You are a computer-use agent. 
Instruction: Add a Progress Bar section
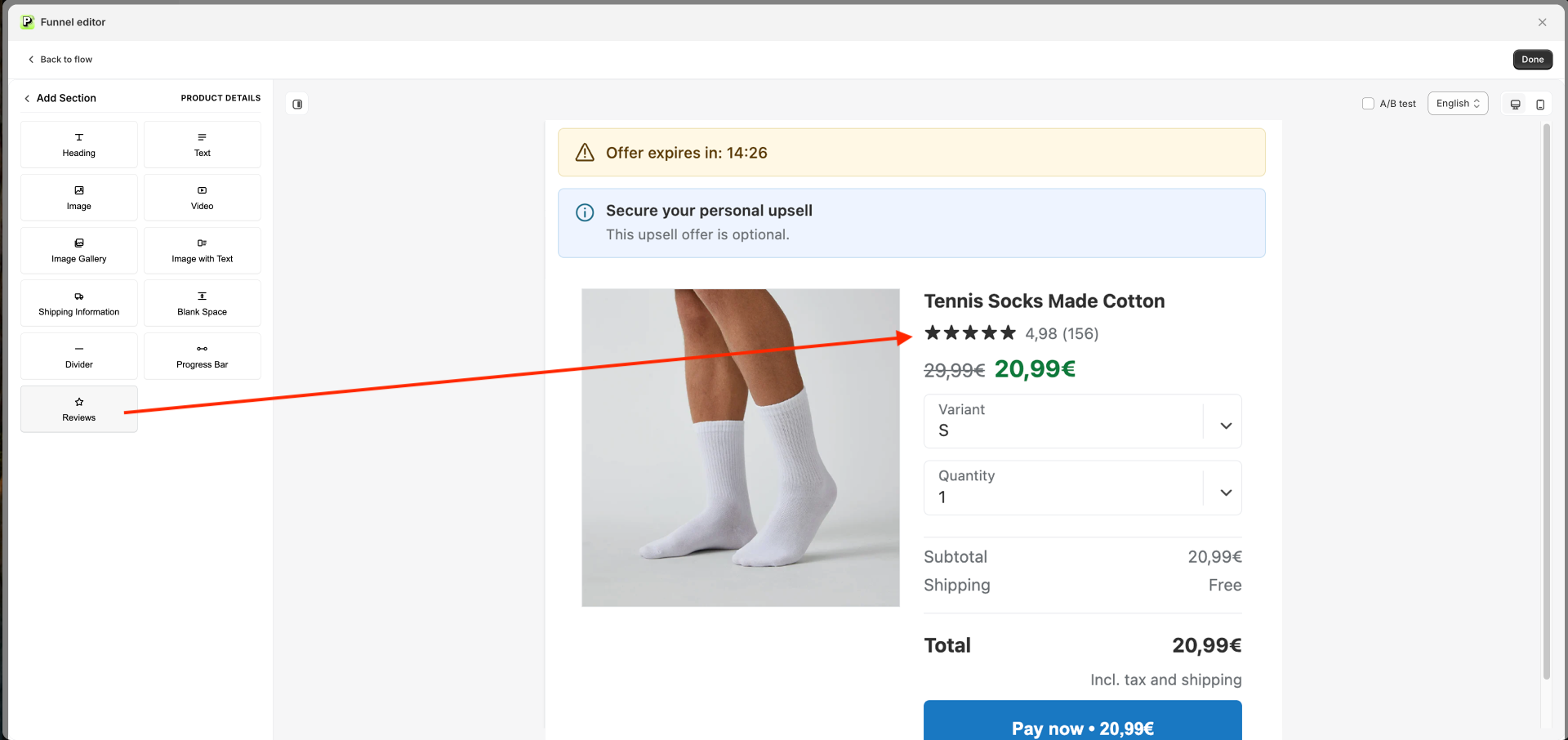pos(203,356)
